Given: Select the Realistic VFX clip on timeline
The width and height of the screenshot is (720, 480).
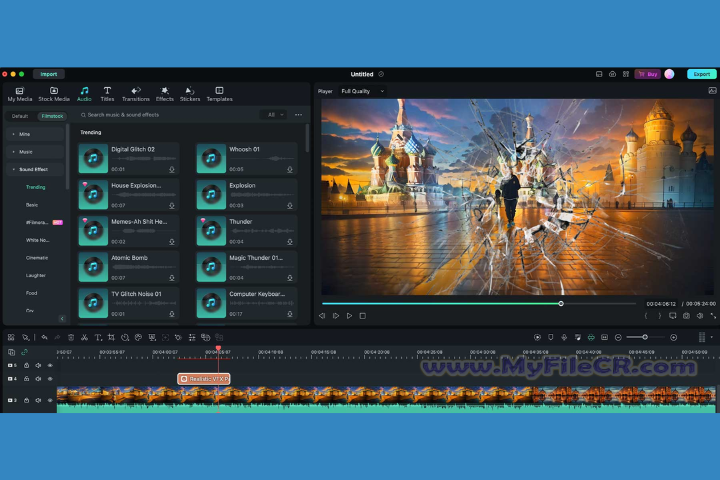Looking at the screenshot, I should (x=203, y=379).
